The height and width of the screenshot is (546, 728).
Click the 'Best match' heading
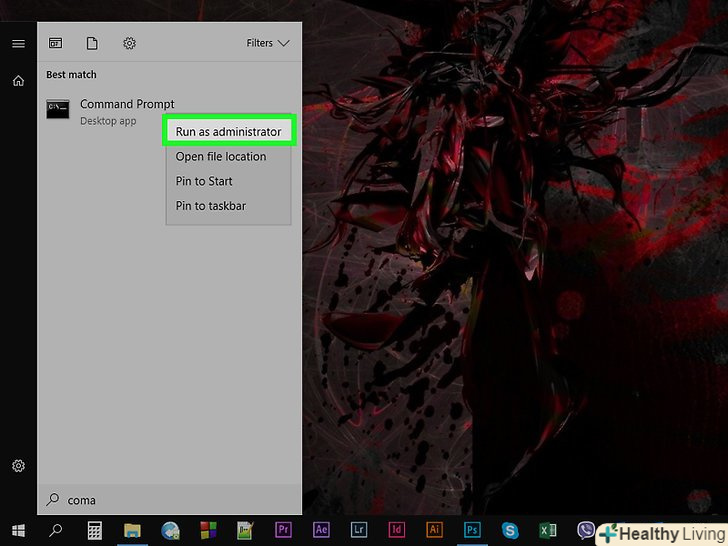click(x=72, y=75)
